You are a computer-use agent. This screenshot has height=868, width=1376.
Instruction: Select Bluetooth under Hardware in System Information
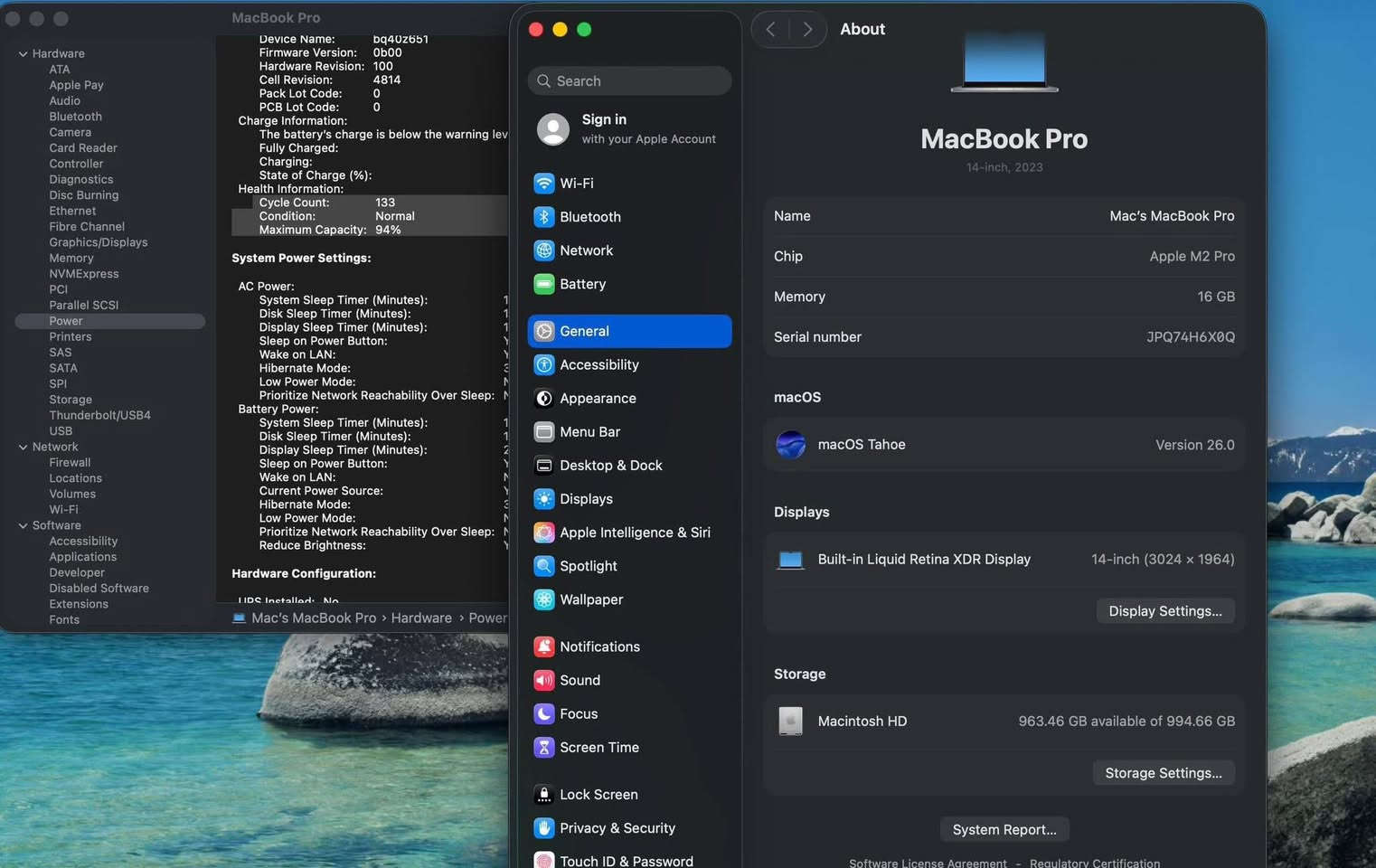click(x=75, y=117)
